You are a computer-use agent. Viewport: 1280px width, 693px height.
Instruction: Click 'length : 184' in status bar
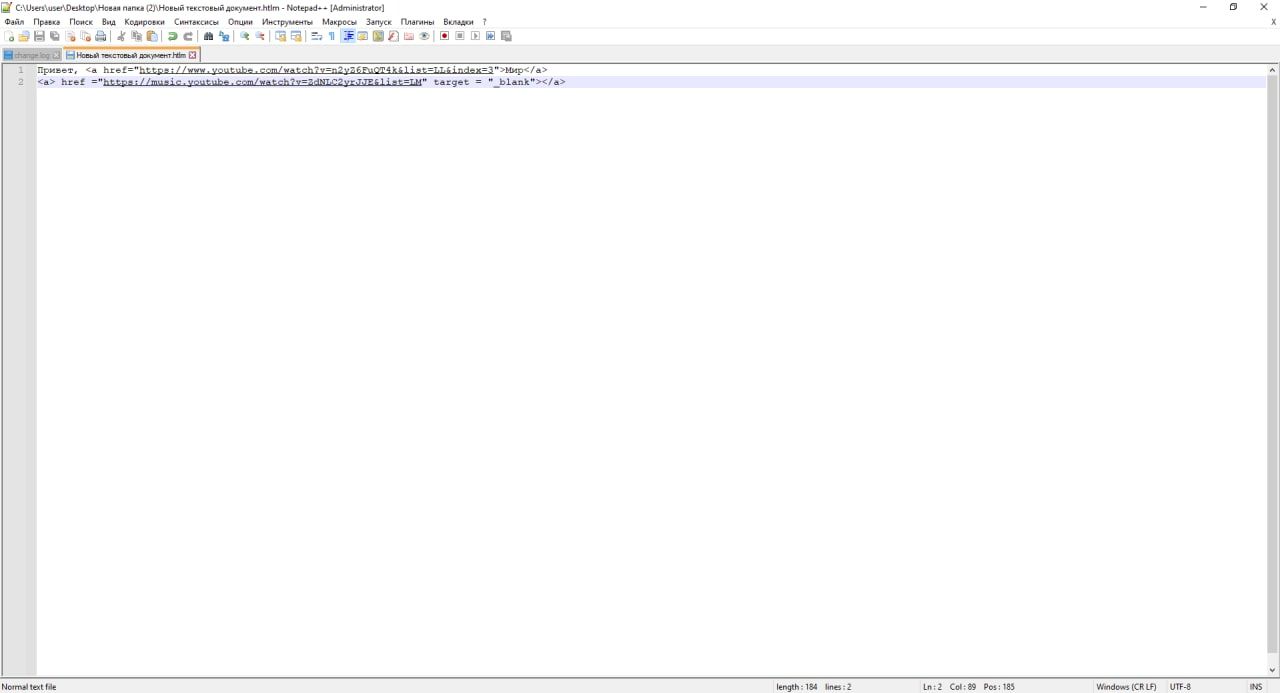coord(797,687)
